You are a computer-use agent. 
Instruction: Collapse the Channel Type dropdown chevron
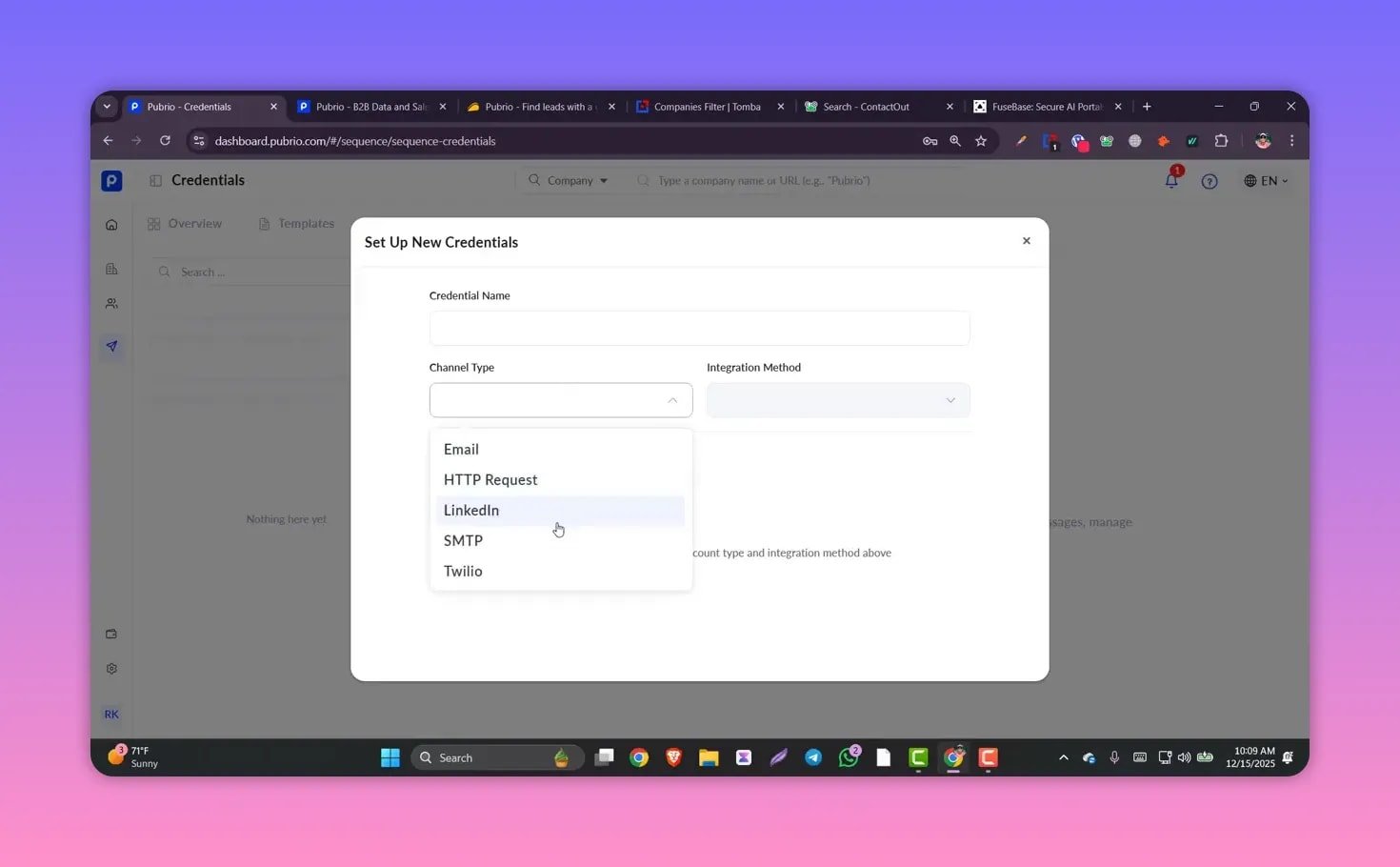click(672, 400)
